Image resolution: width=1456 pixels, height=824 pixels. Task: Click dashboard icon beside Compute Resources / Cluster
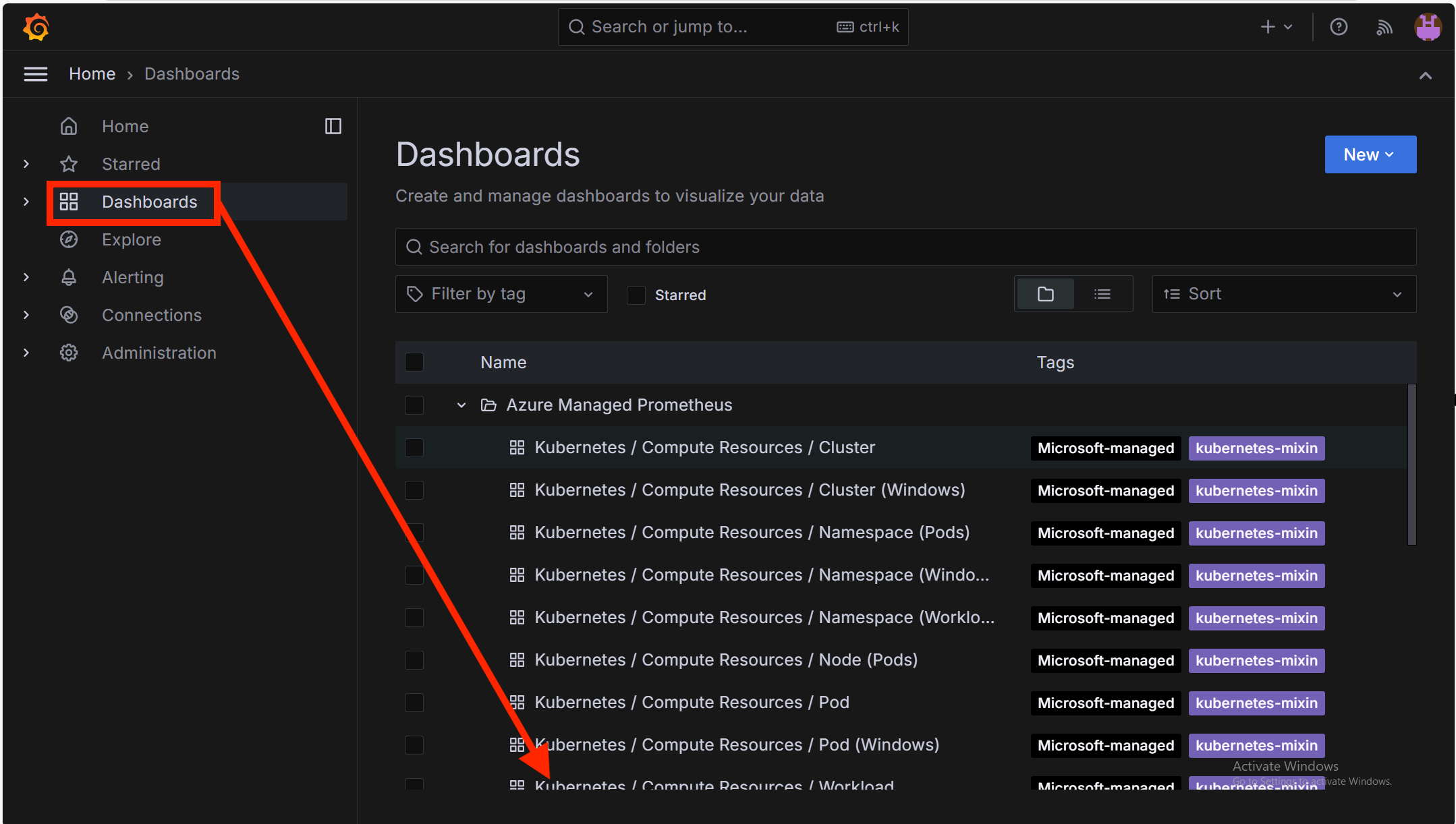click(x=517, y=448)
